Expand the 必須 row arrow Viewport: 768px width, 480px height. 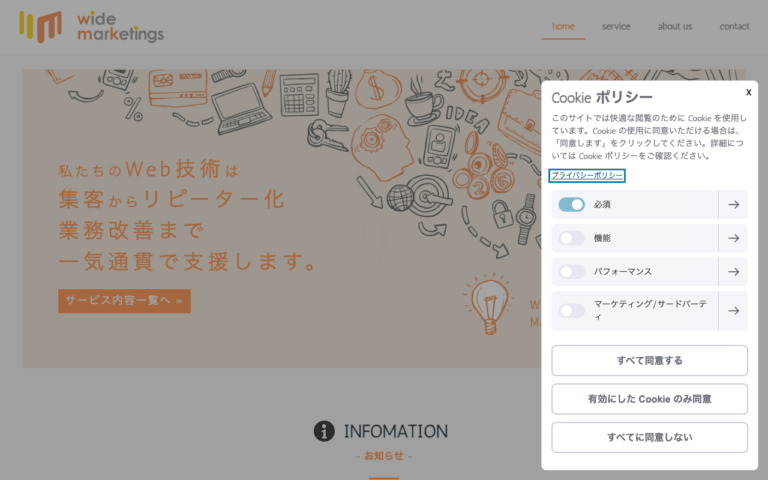733,204
